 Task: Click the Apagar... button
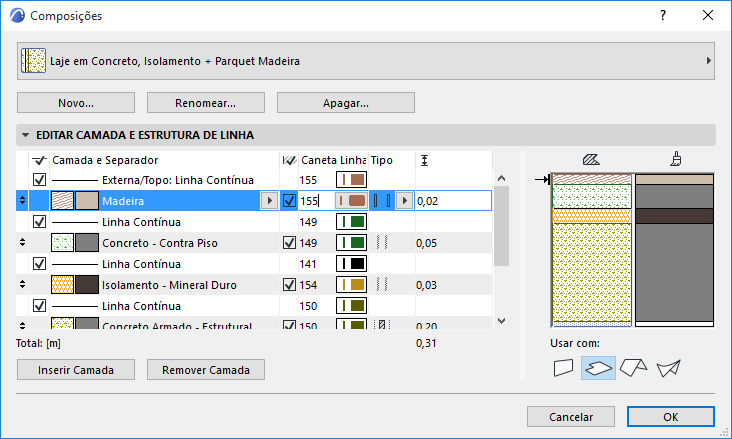tap(345, 103)
